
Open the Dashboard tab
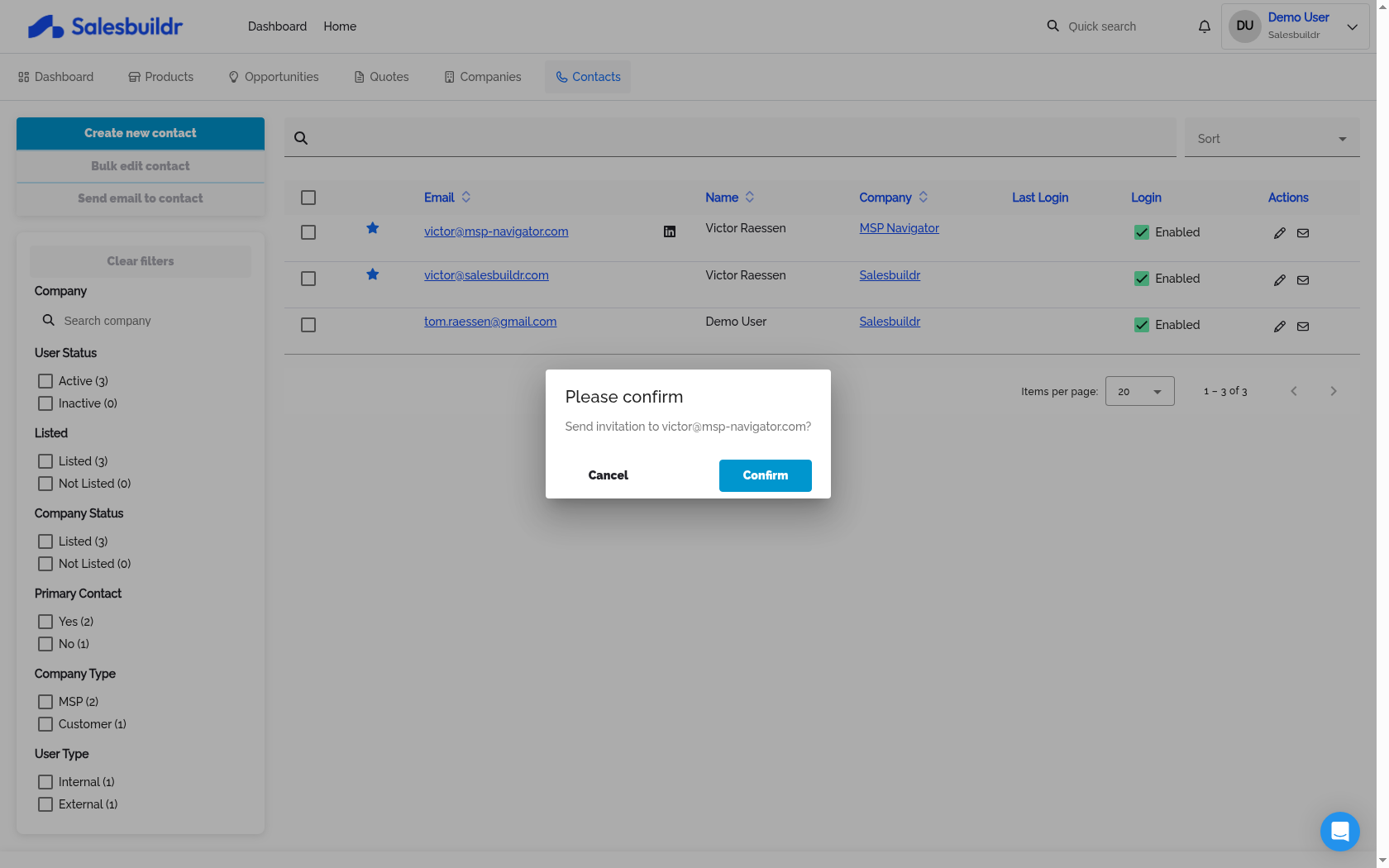tap(55, 77)
